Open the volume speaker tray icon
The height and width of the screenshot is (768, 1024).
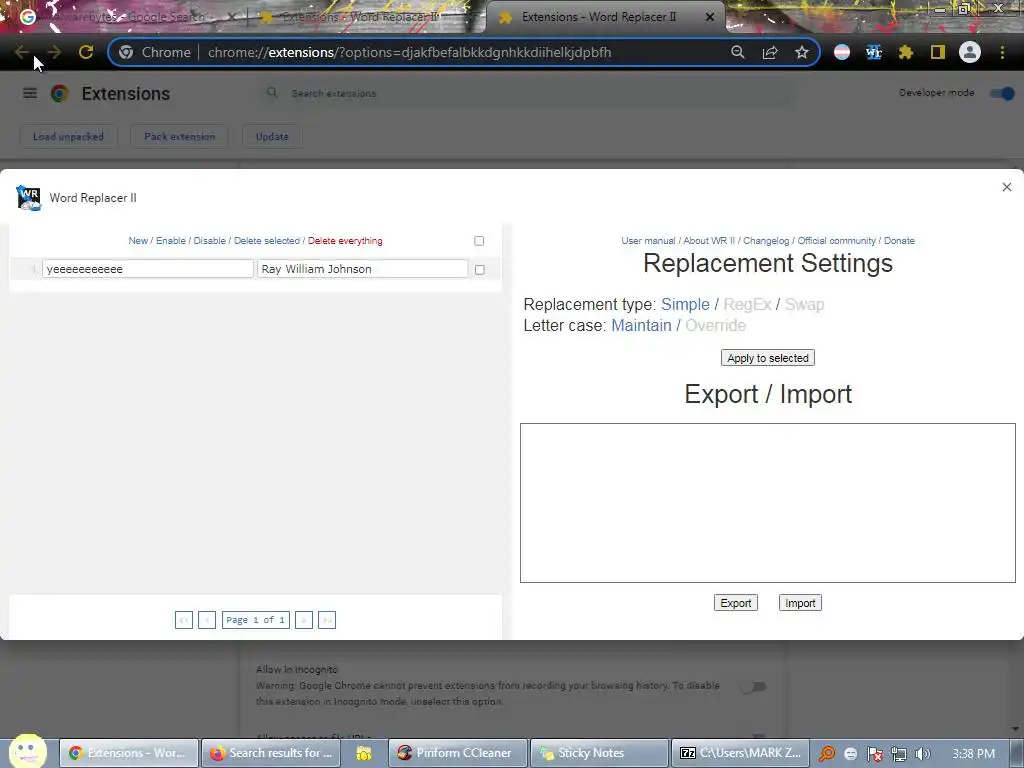pos(922,754)
